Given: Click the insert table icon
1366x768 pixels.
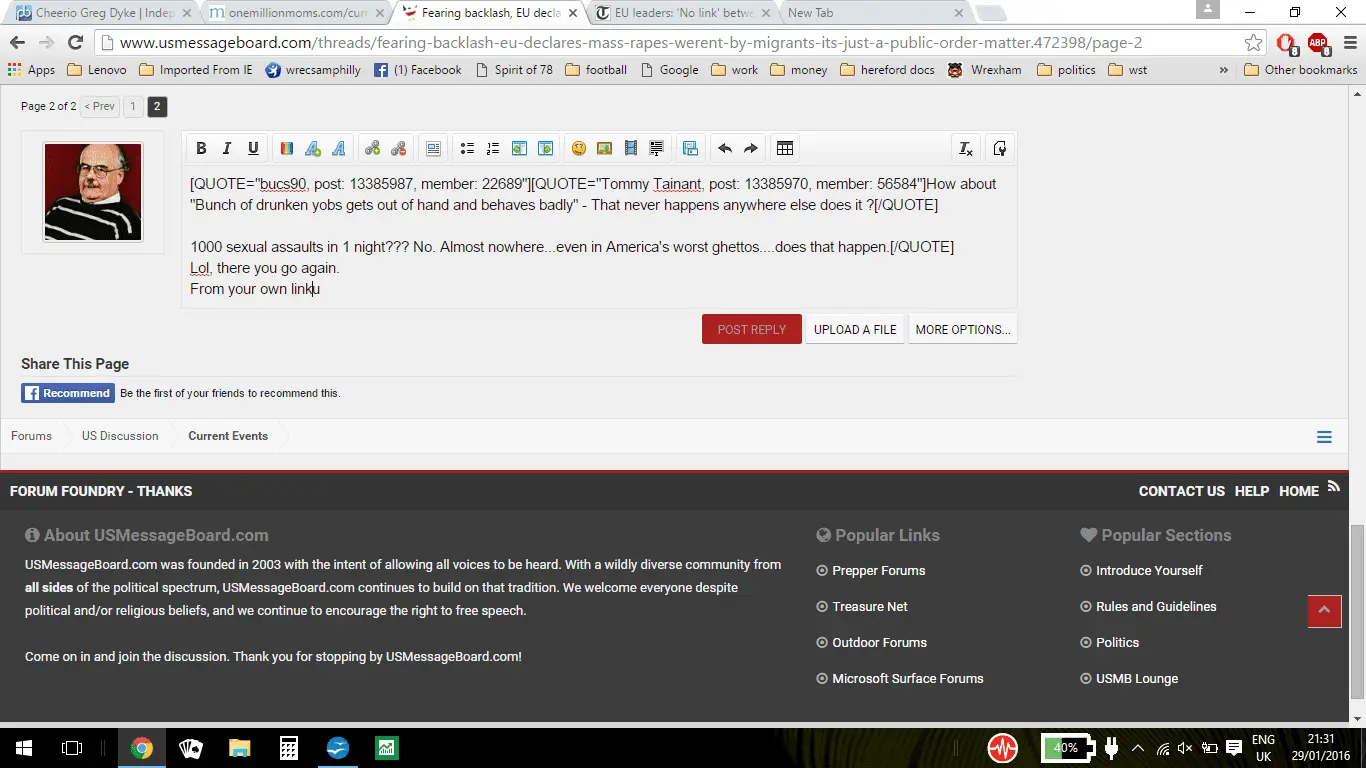Looking at the screenshot, I should pos(785,148).
